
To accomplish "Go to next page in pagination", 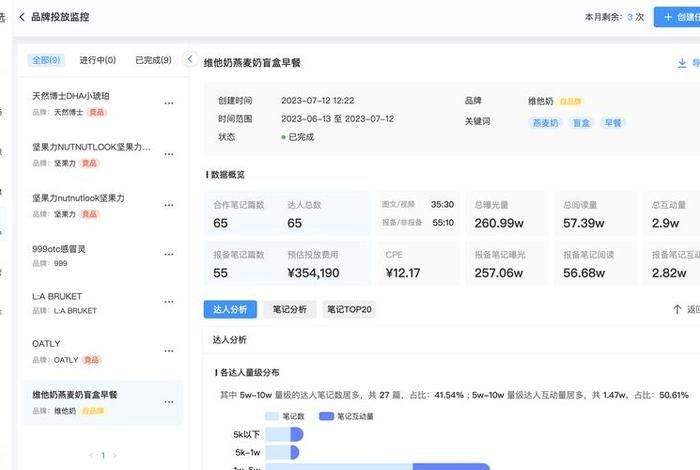I will pyautogui.click(x=115, y=455).
